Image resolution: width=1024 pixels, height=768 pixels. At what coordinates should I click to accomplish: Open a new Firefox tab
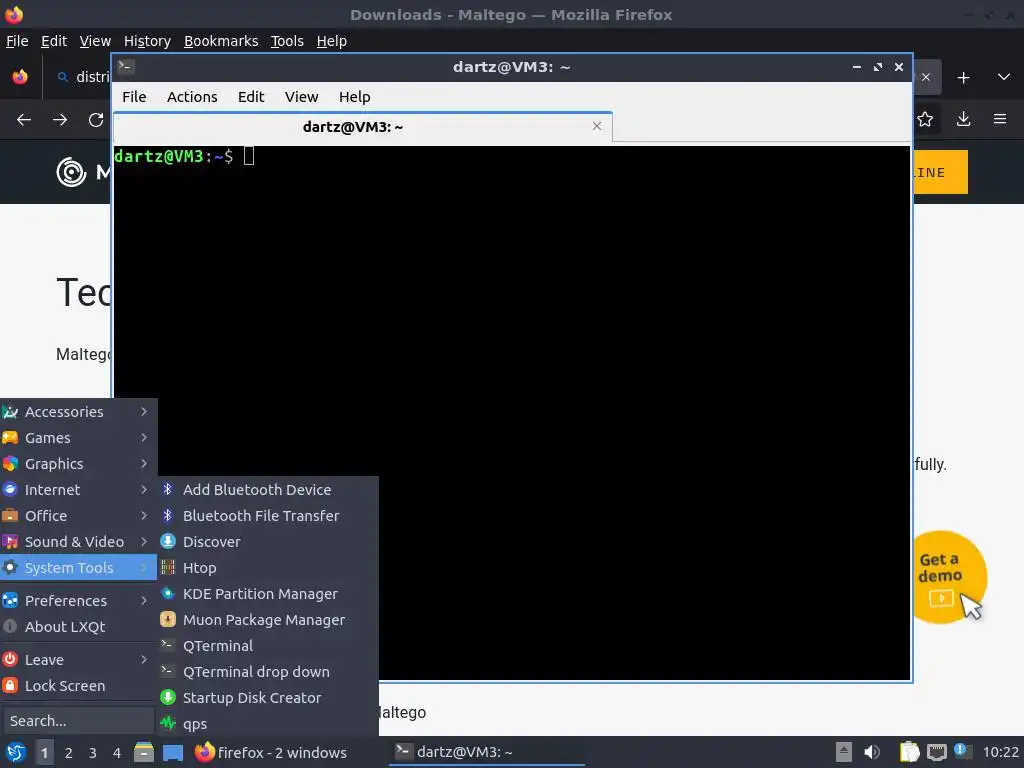point(963,78)
